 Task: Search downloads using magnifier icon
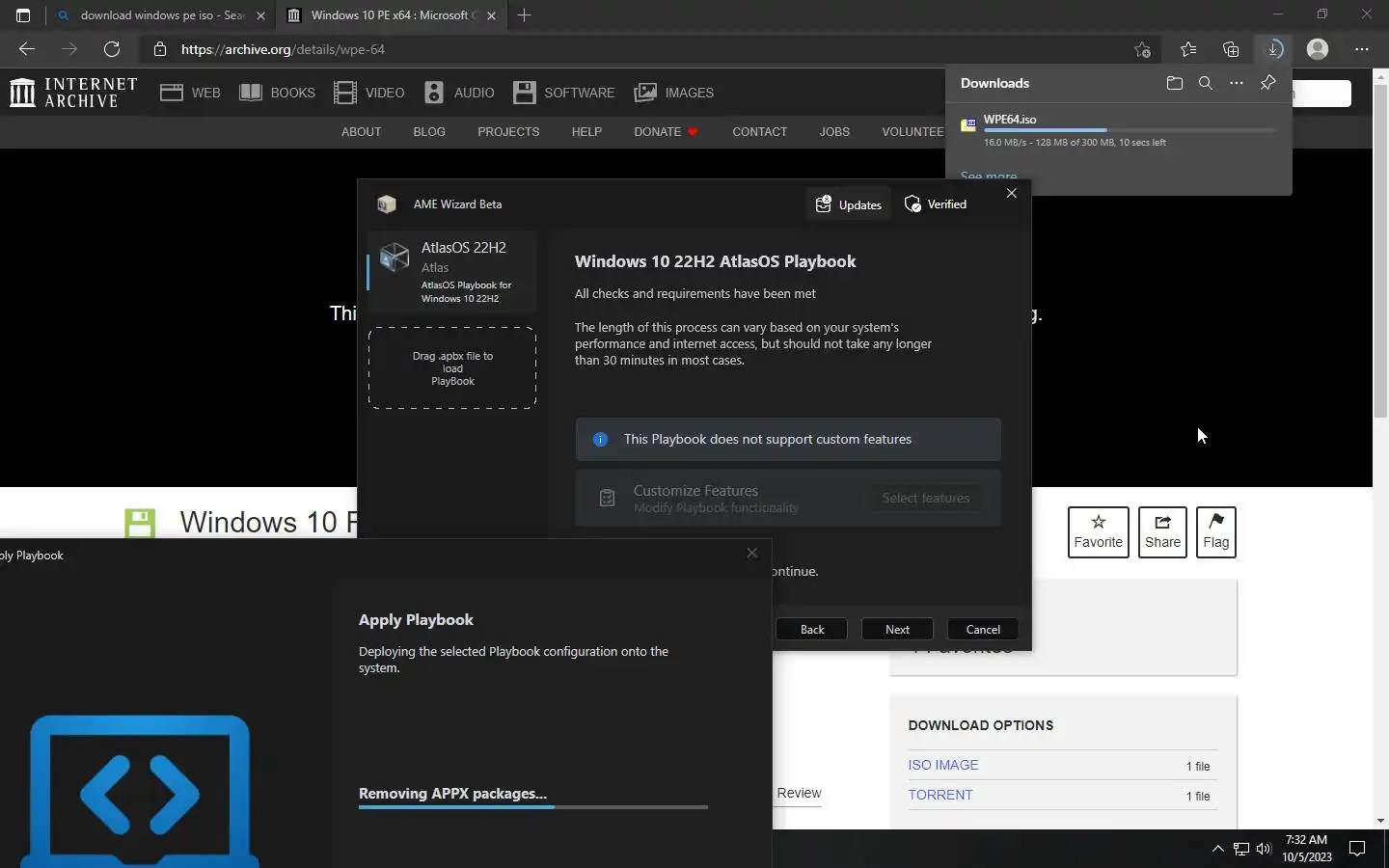[1206, 83]
